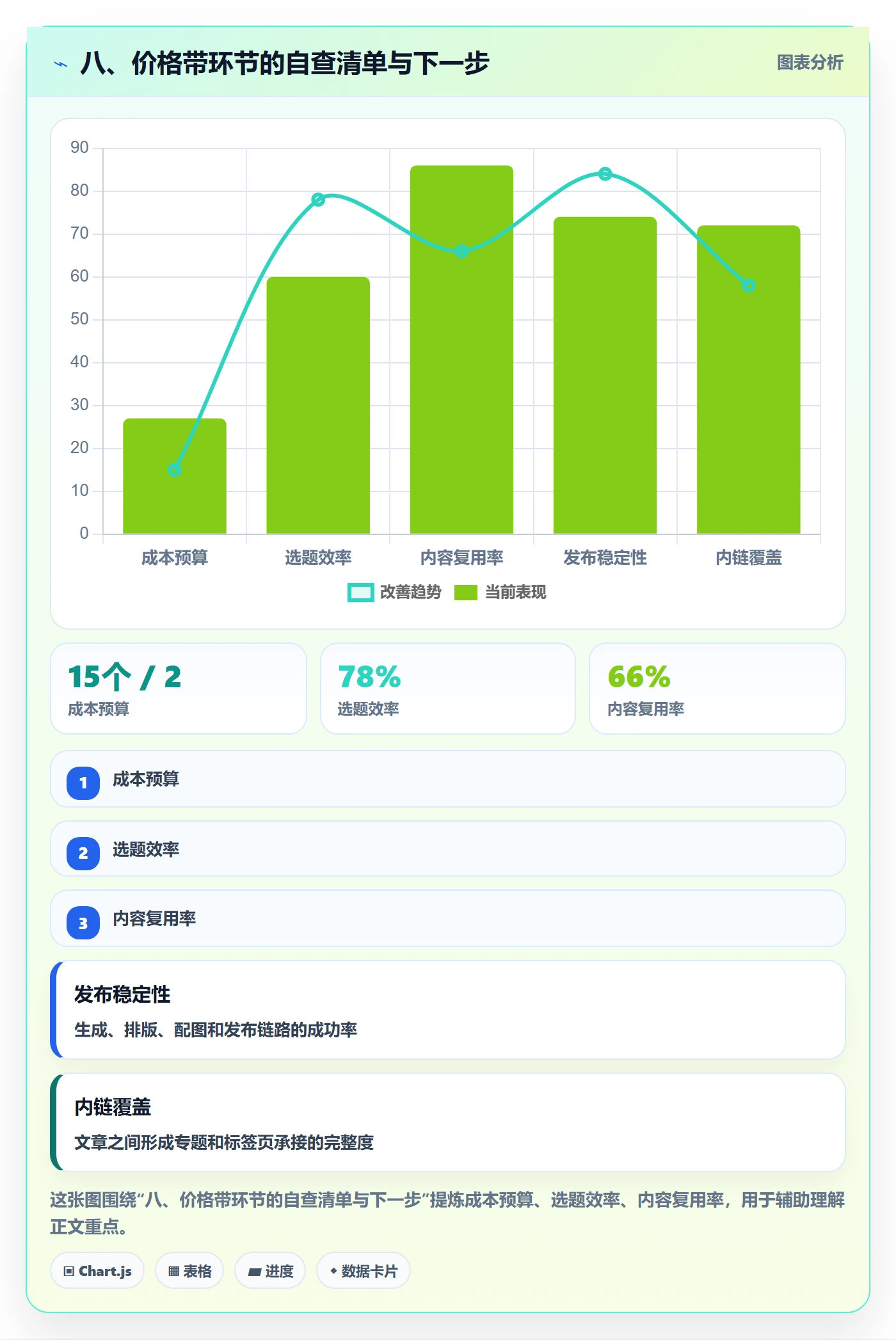This screenshot has width=896, height=1340.
Task: Click the trend line point on 内链覆盖
Action: pos(748,285)
